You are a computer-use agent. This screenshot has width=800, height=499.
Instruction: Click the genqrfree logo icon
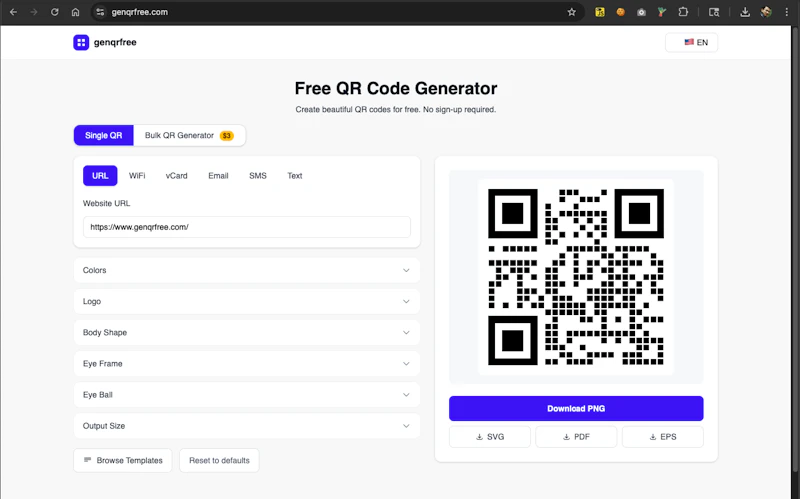81,42
